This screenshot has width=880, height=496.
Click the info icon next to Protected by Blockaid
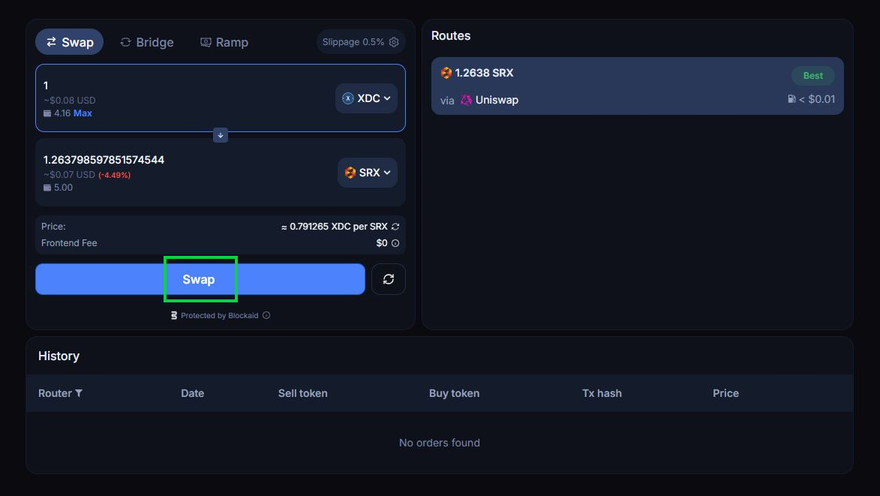[266, 315]
